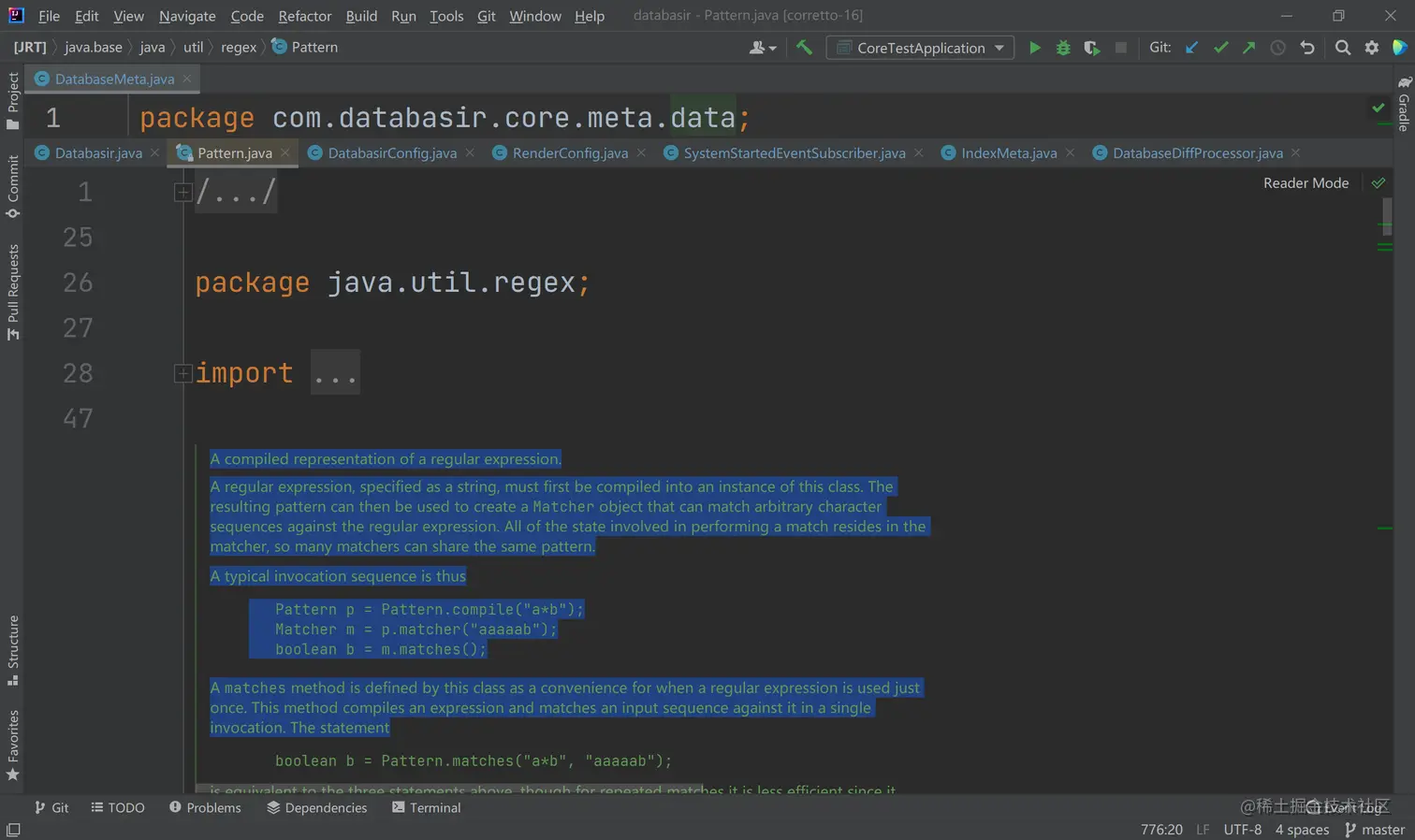Viewport: 1415px width, 840px height.
Task: Switch to the RenderConfig.java tab
Action: [x=570, y=153]
